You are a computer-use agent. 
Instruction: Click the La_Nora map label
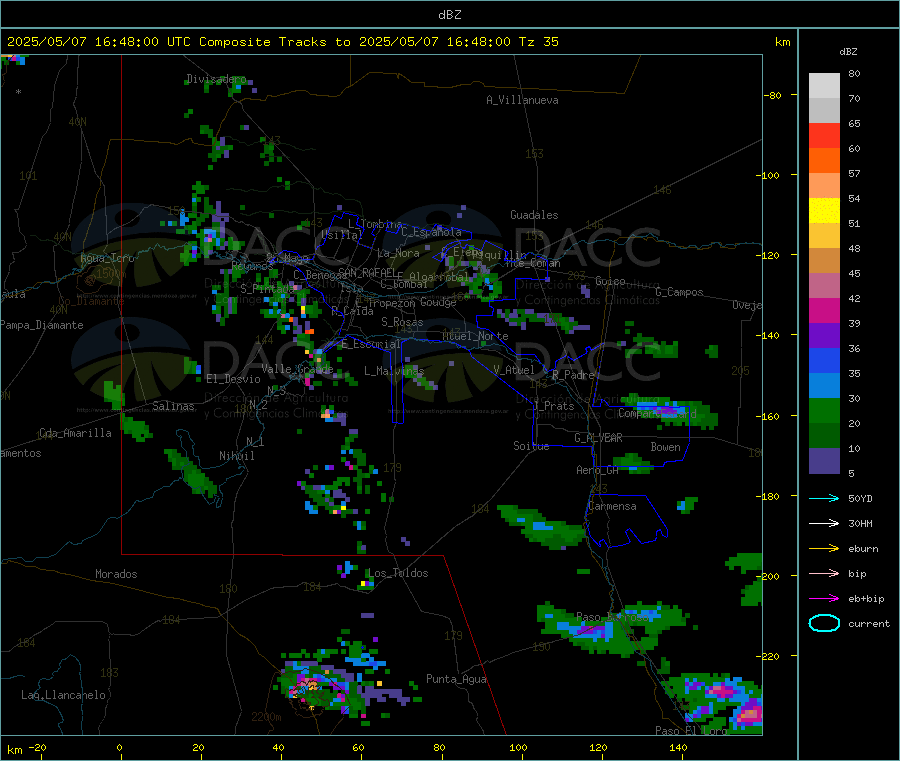399,253
